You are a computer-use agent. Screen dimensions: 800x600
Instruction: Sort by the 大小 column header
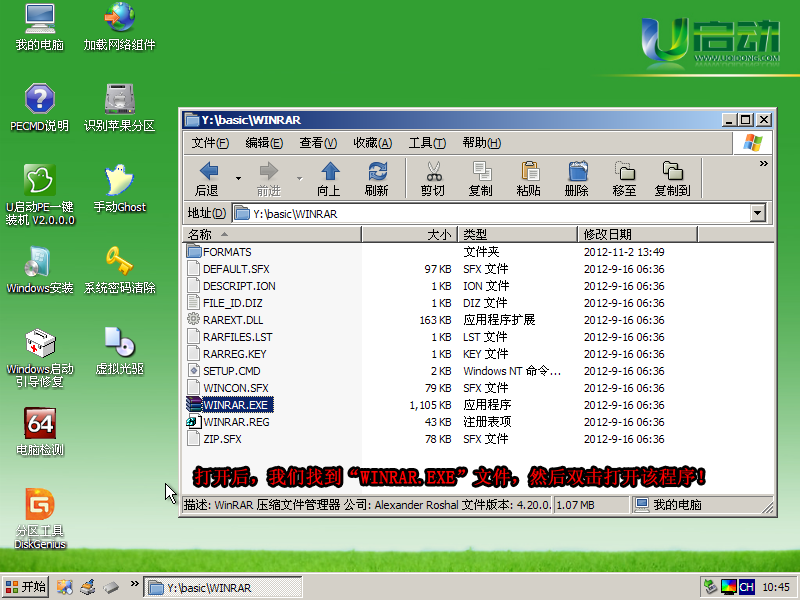tap(410, 235)
